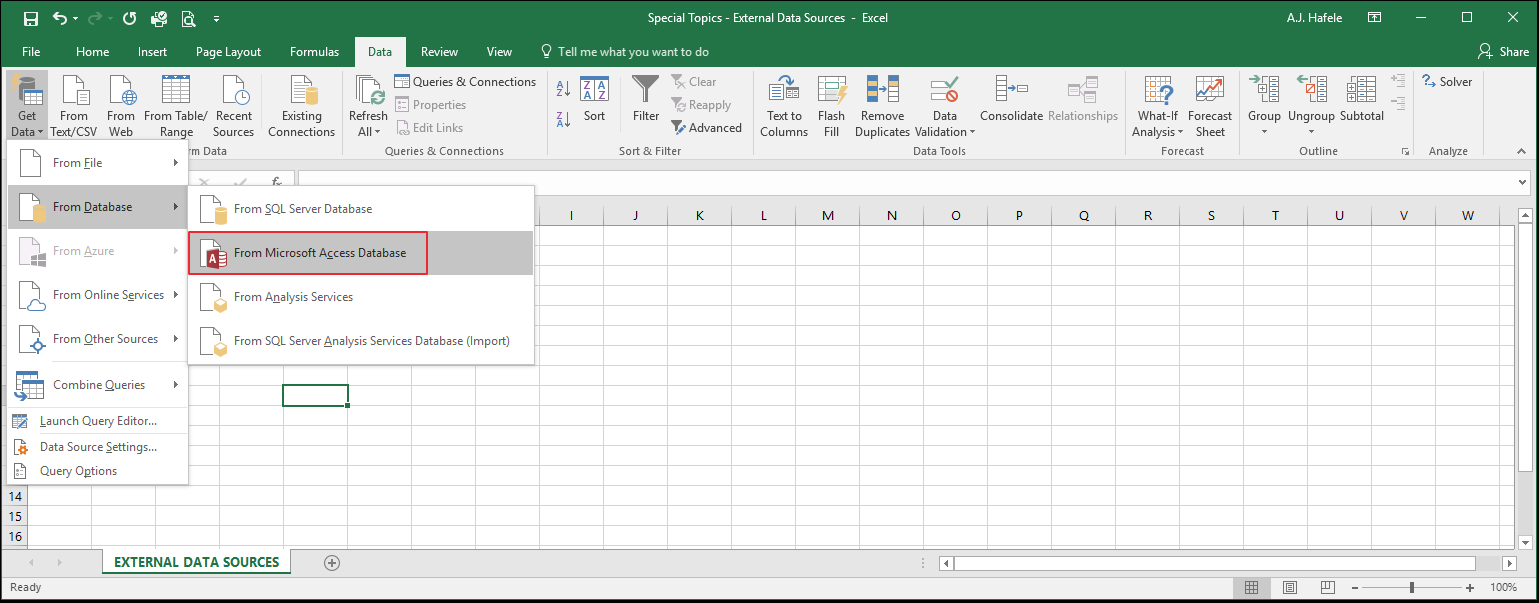Screen dimensions: 1539x603
Task: Toggle the Filter funnel
Action: tap(646, 100)
